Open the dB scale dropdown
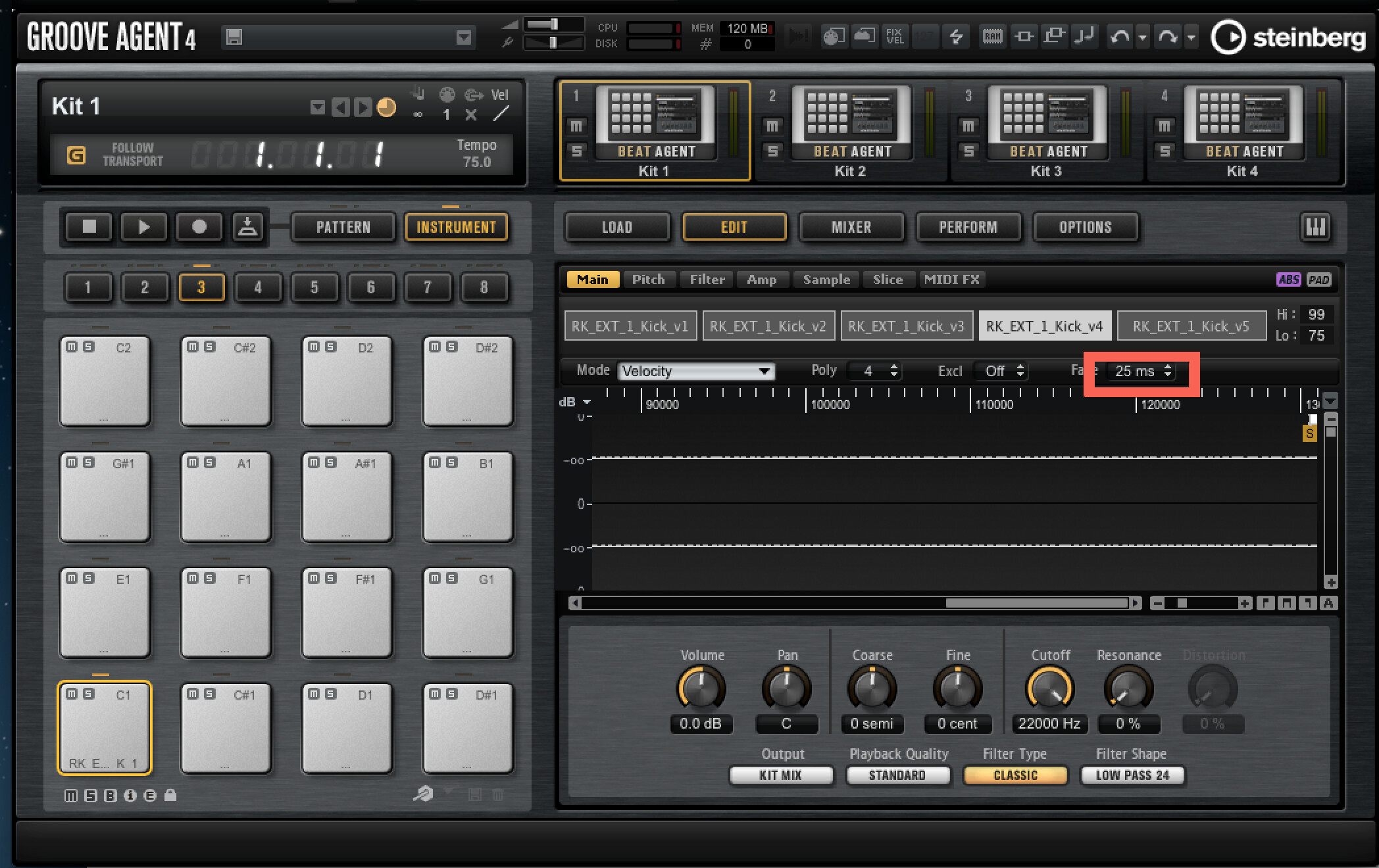Viewport: 1379px width, 868px height. coord(586,402)
